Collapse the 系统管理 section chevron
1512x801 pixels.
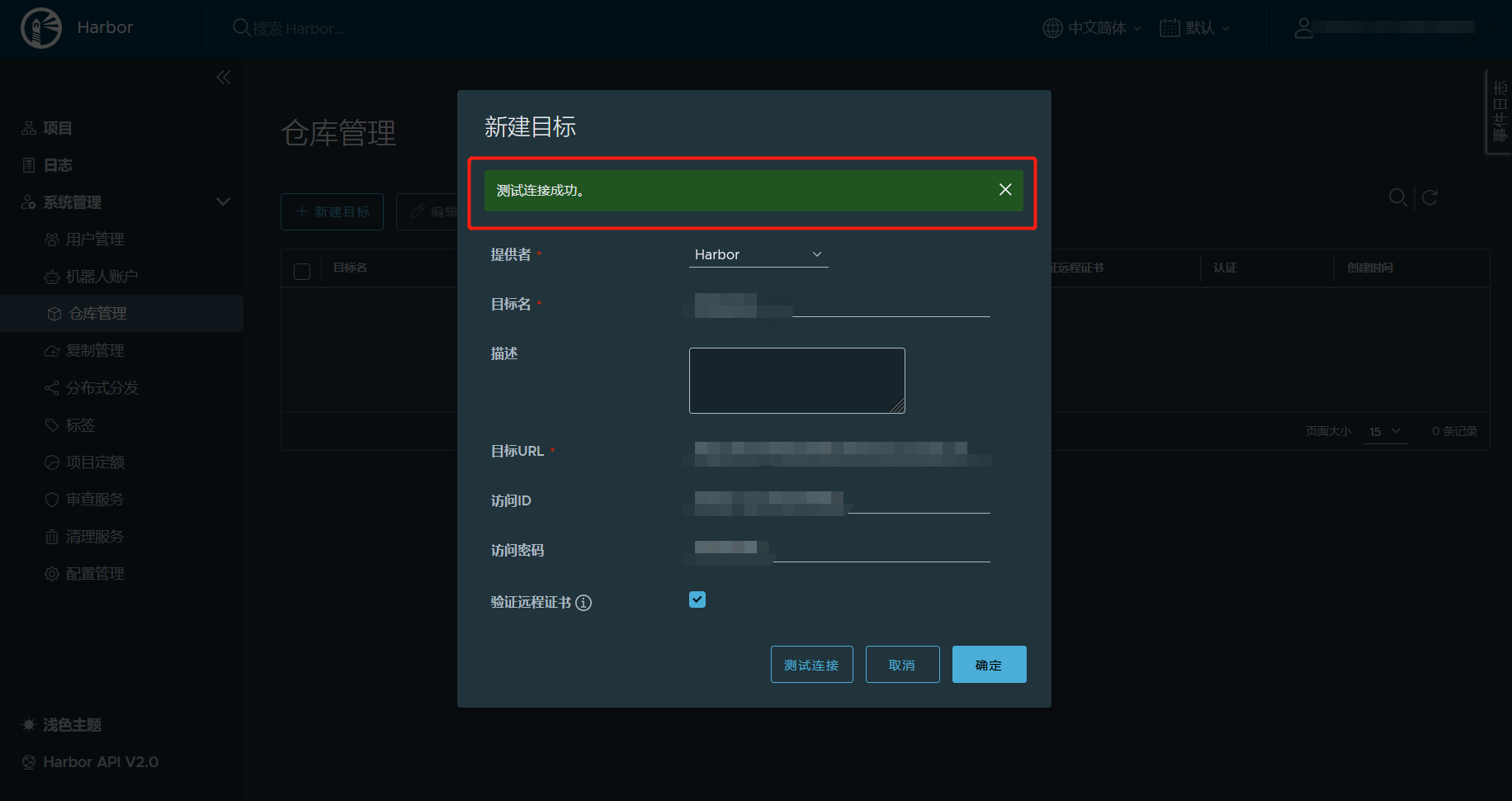coord(223,201)
